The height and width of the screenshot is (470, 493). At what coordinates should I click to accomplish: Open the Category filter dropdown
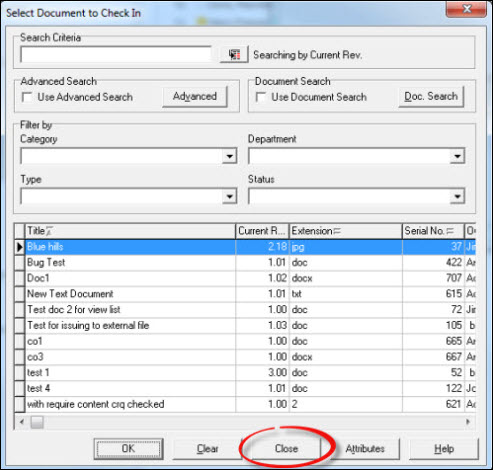pos(230,156)
